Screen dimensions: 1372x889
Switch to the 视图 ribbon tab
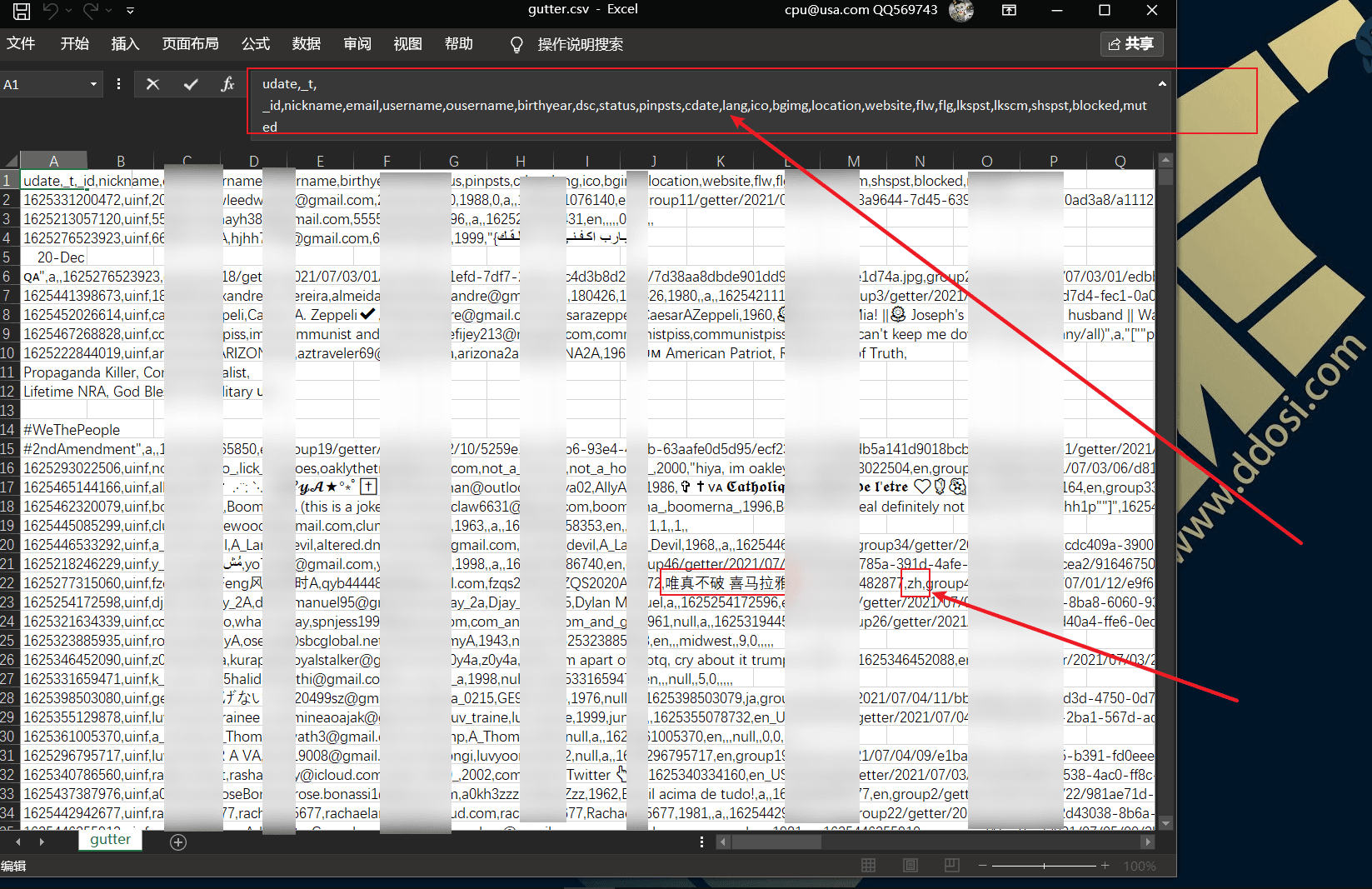point(407,43)
